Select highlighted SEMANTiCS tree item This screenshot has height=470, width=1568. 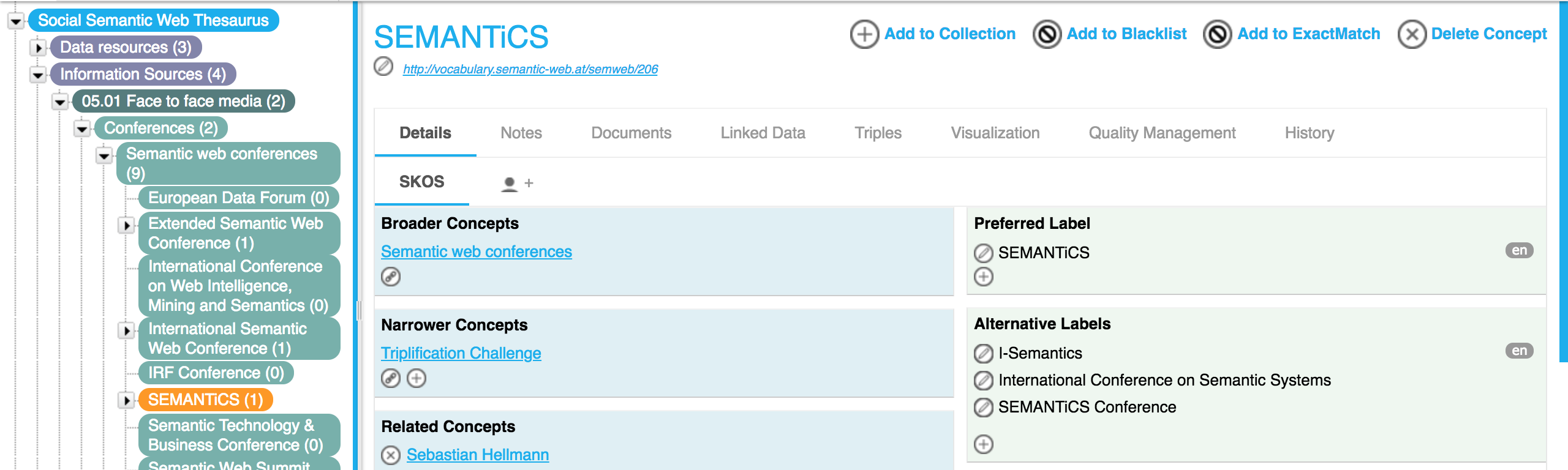point(205,400)
